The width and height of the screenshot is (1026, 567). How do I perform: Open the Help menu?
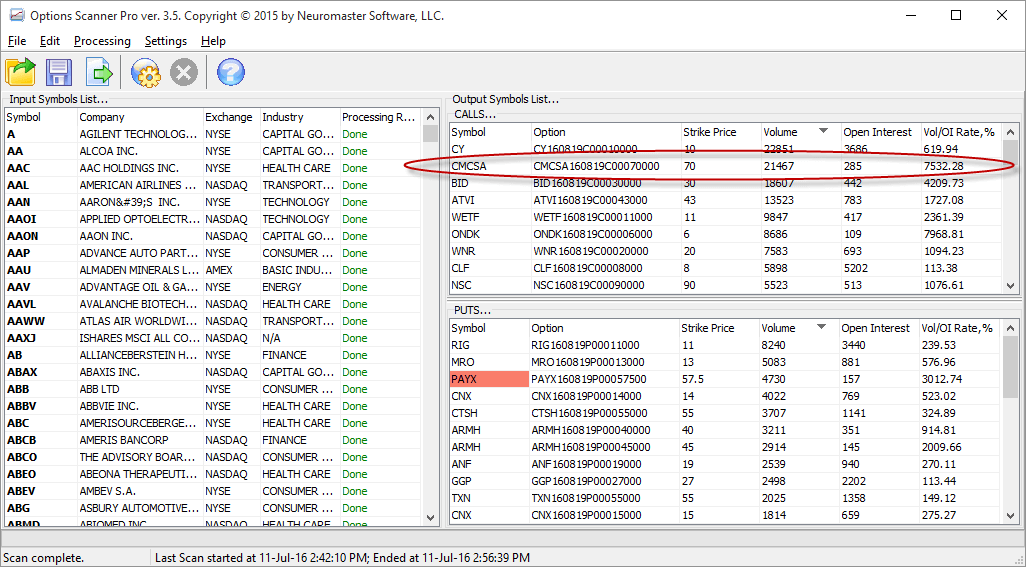pos(213,41)
